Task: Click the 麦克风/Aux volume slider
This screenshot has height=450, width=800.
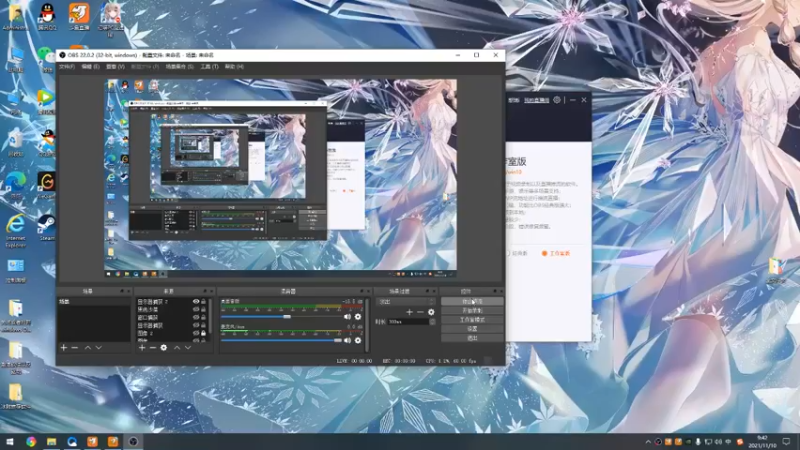Action: (282, 340)
